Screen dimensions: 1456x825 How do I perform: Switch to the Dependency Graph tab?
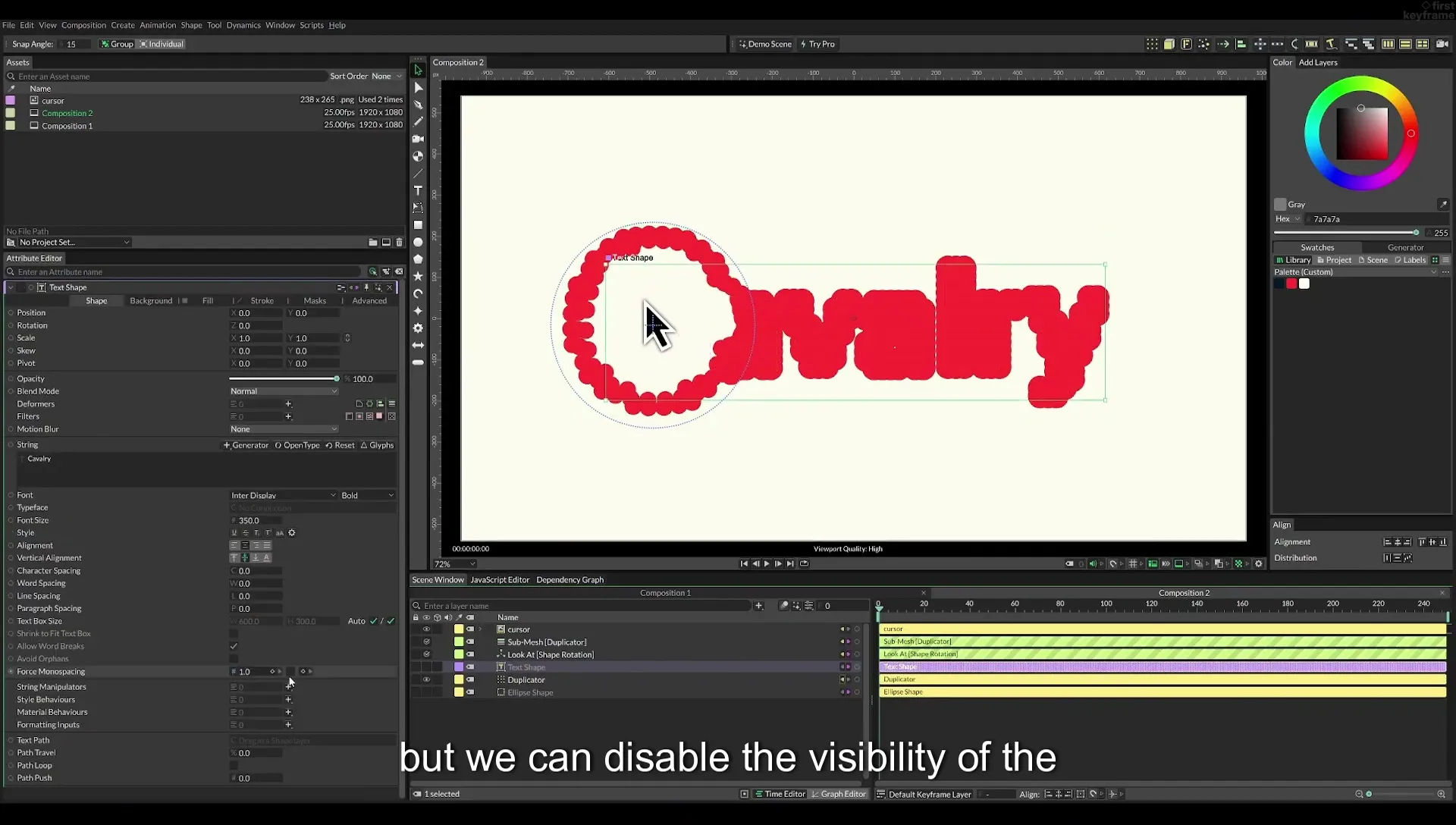570,580
